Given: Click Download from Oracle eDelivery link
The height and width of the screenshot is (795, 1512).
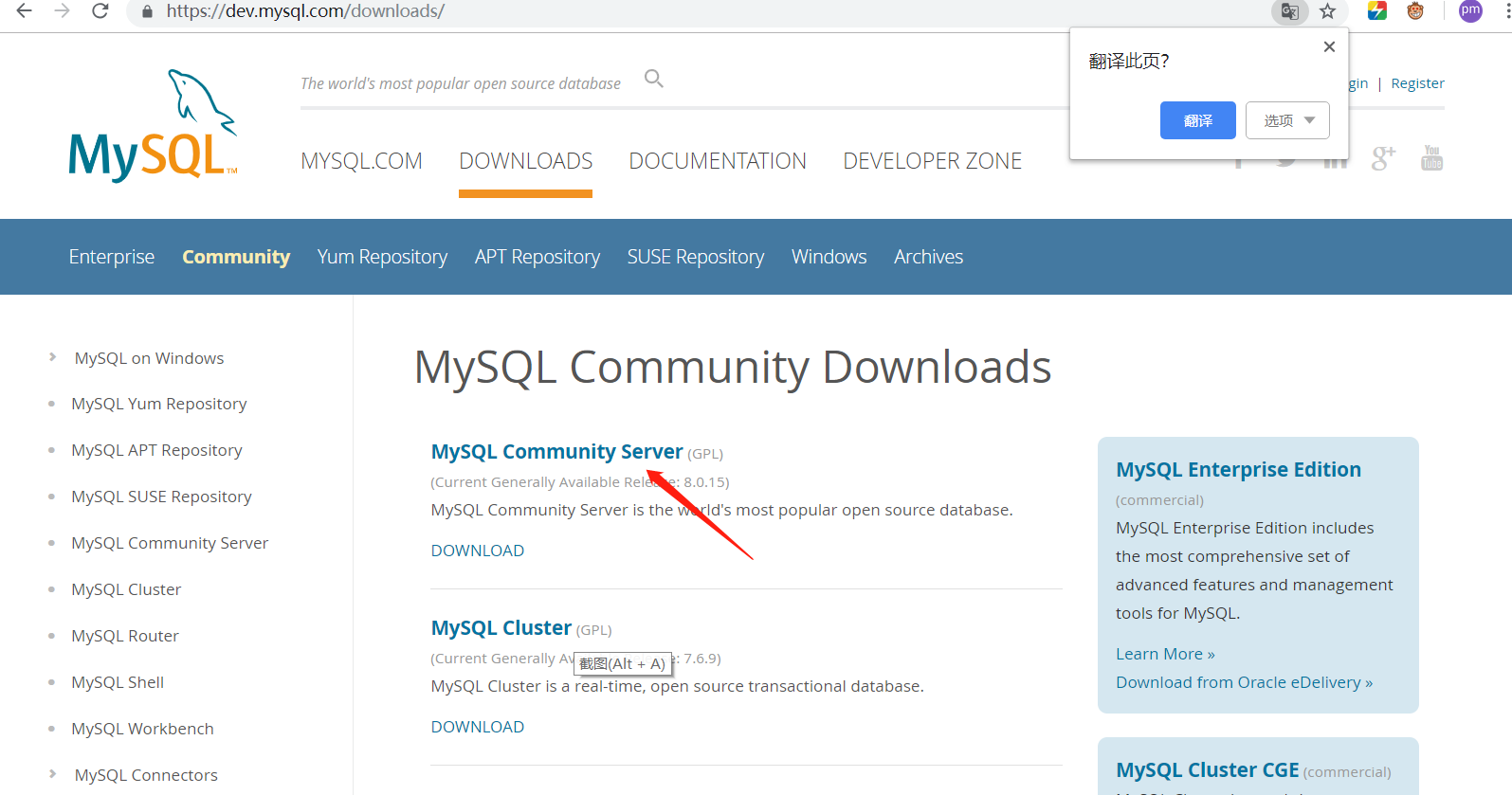Looking at the screenshot, I should pos(1244,682).
